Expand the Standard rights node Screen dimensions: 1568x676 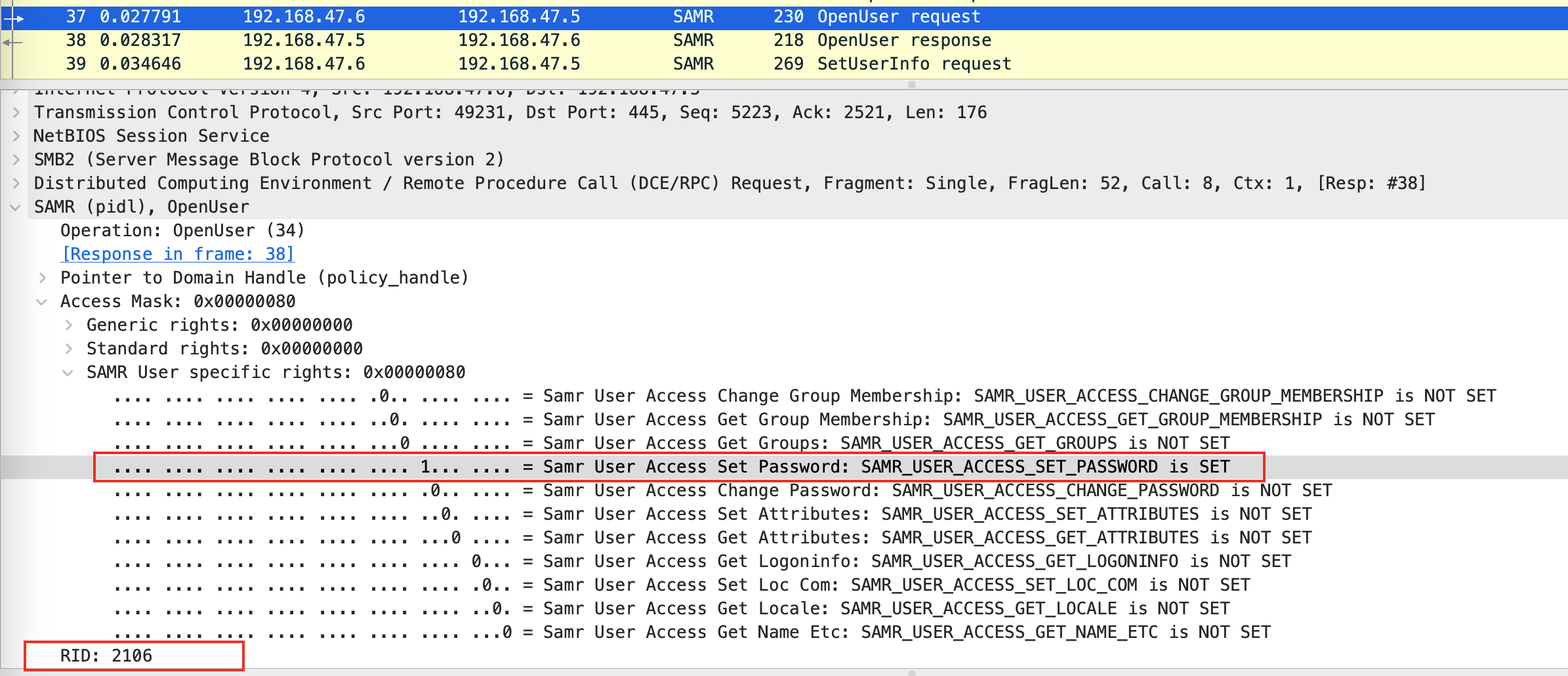point(69,349)
